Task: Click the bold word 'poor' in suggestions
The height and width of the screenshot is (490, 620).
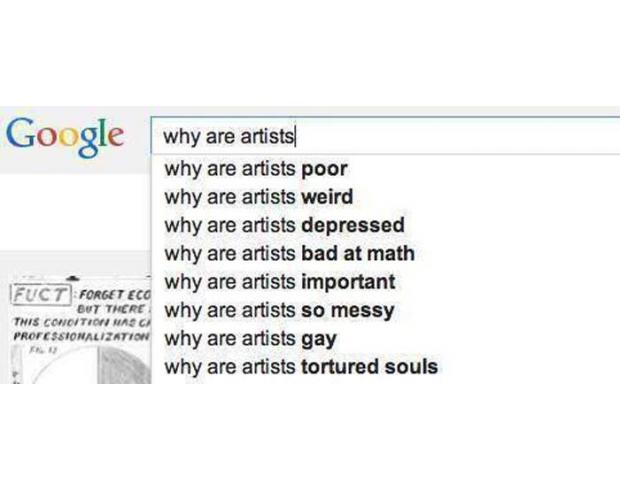Action: (x=324, y=169)
